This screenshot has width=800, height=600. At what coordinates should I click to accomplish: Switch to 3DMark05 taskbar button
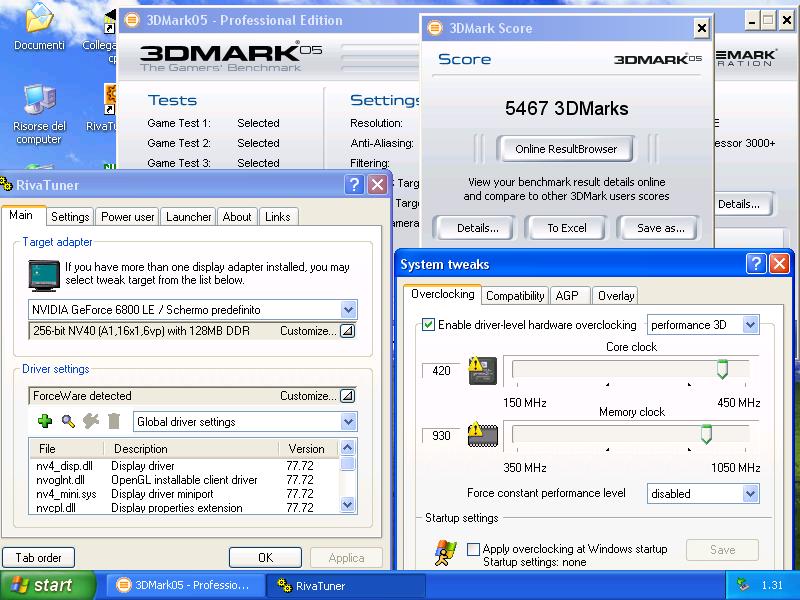coord(185,585)
